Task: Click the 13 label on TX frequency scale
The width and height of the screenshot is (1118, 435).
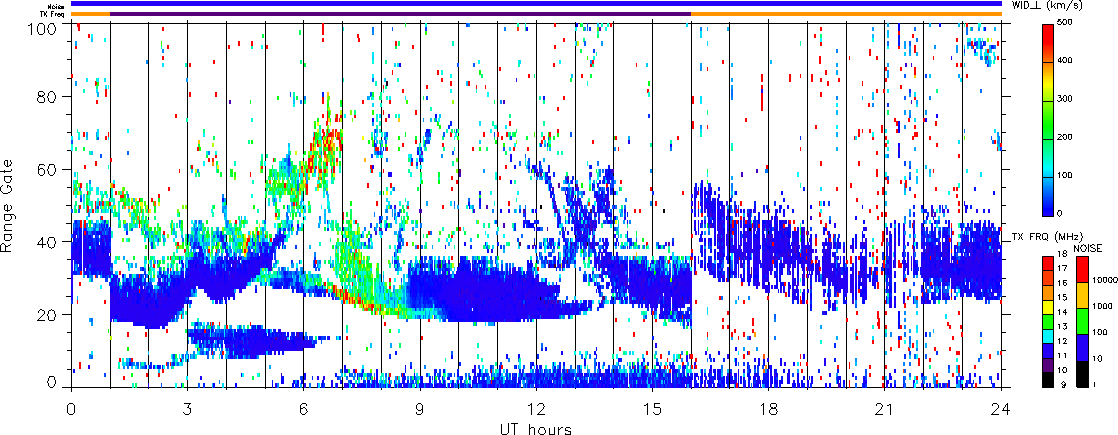Action: tap(1062, 327)
